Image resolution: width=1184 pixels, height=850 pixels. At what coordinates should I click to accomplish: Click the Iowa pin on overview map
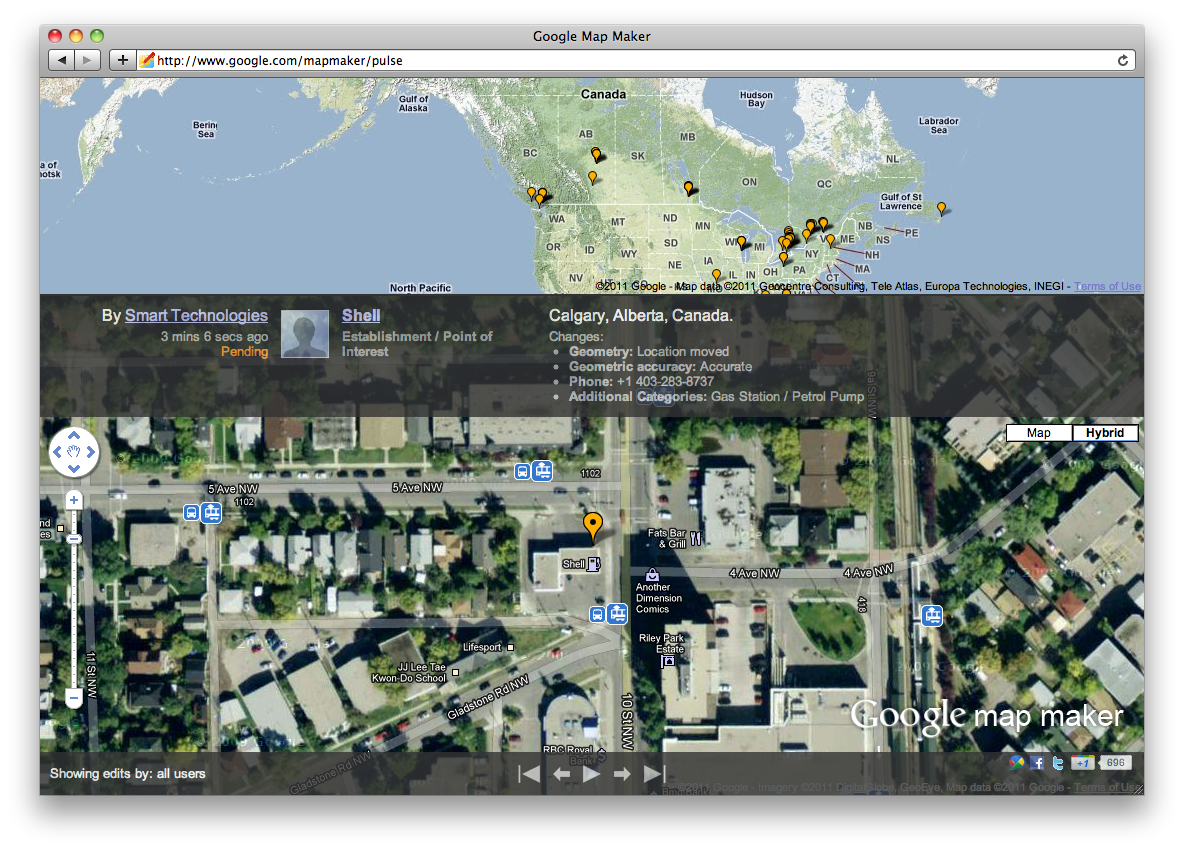tap(716, 276)
